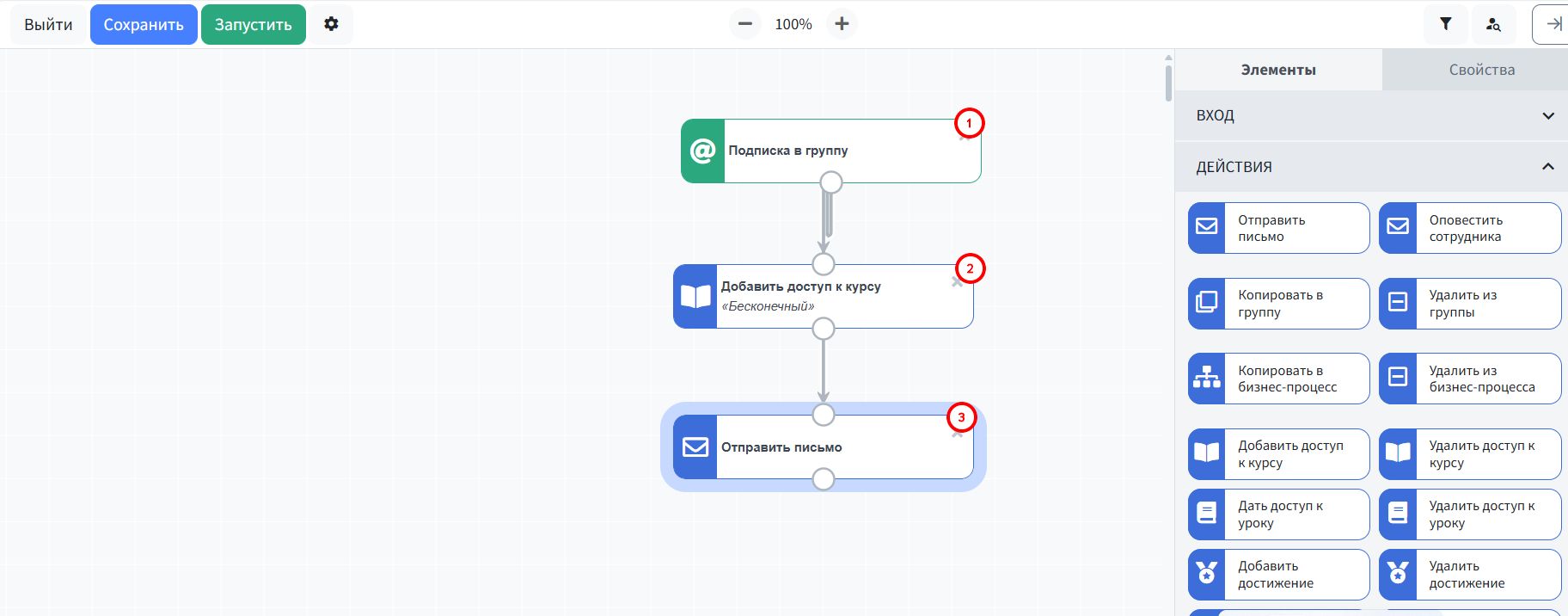Remove the Отправить письмо node from canvas

[x=957, y=434]
